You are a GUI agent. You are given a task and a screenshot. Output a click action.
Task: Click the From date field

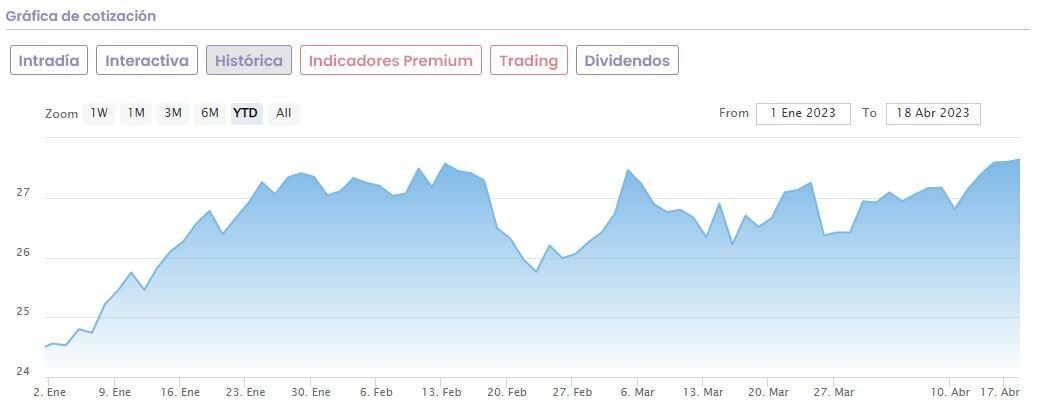point(803,113)
